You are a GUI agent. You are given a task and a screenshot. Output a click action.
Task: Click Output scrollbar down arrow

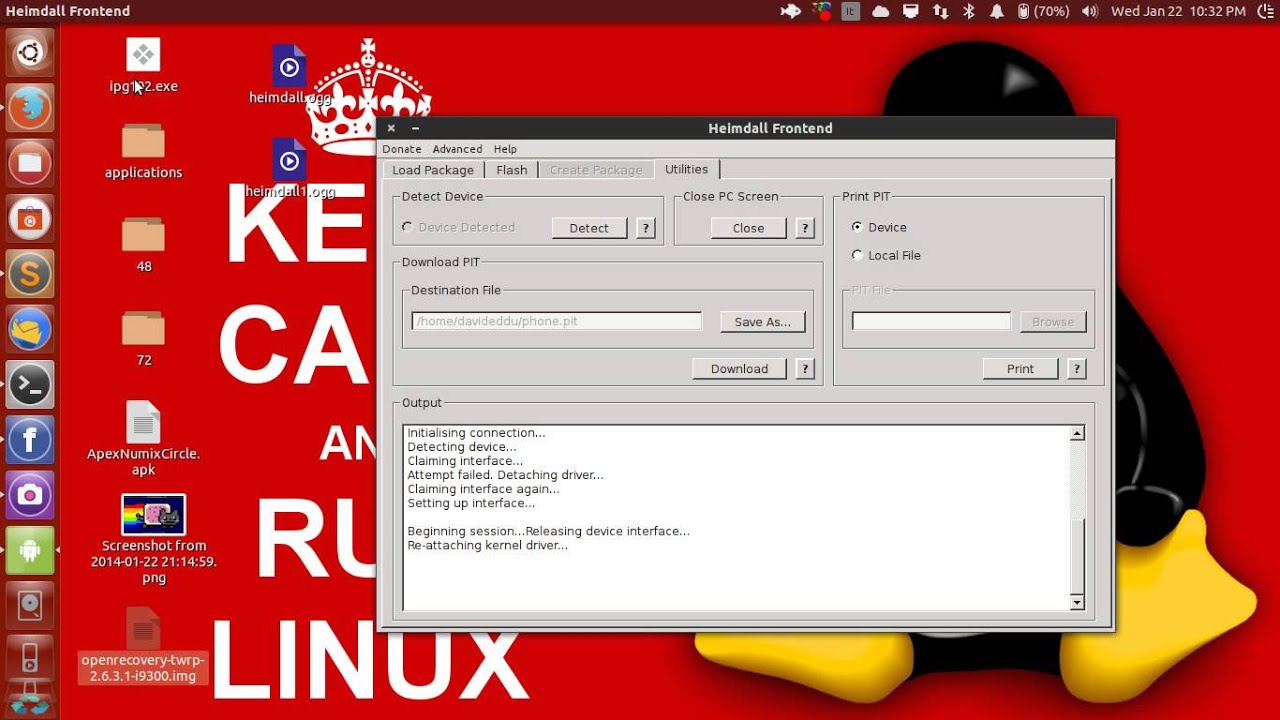pyautogui.click(x=1077, y=602)
